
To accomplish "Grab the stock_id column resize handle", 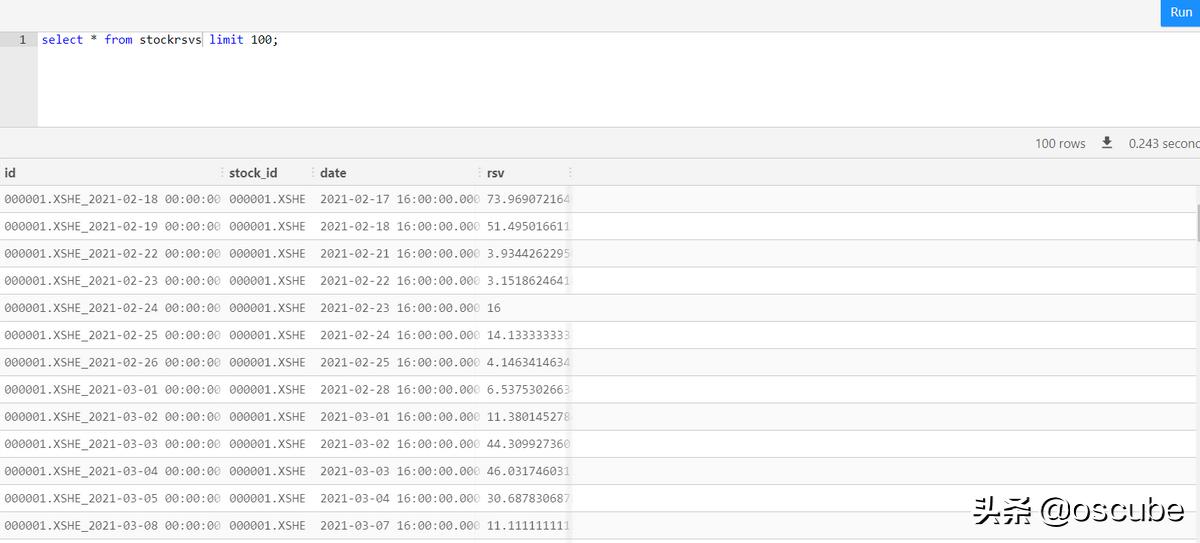I will [313, 173].
